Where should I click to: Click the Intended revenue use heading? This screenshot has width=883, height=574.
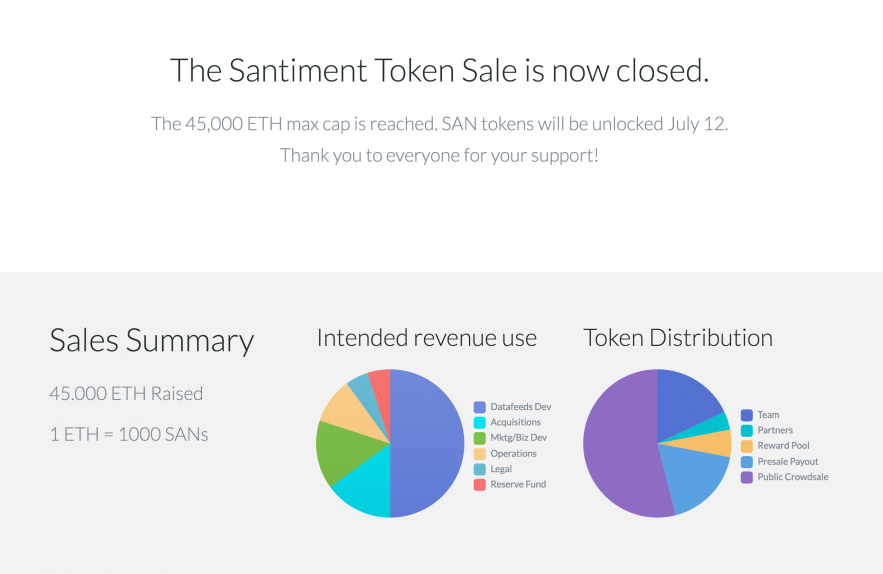coord(427,338)
